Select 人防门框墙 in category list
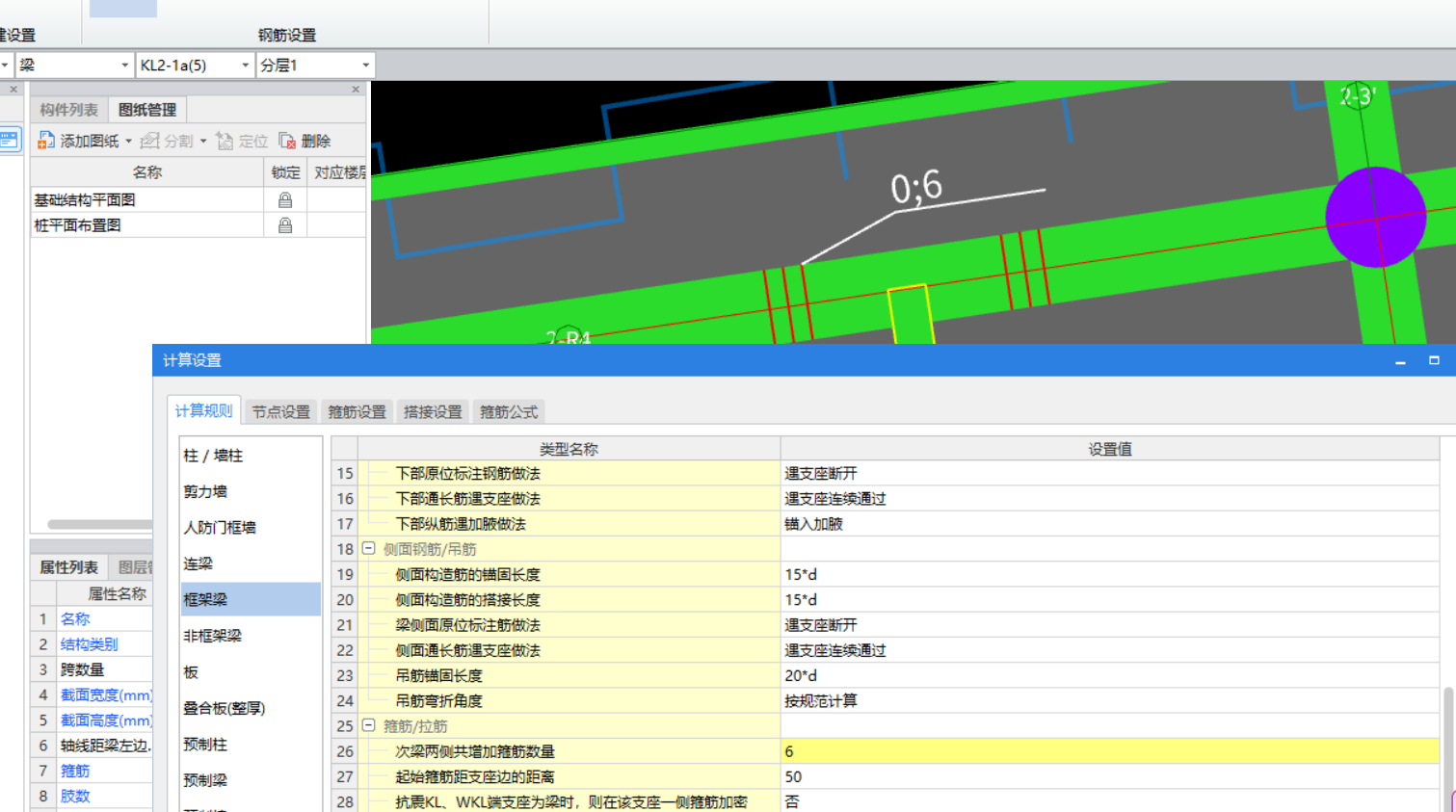 (251, 528)
